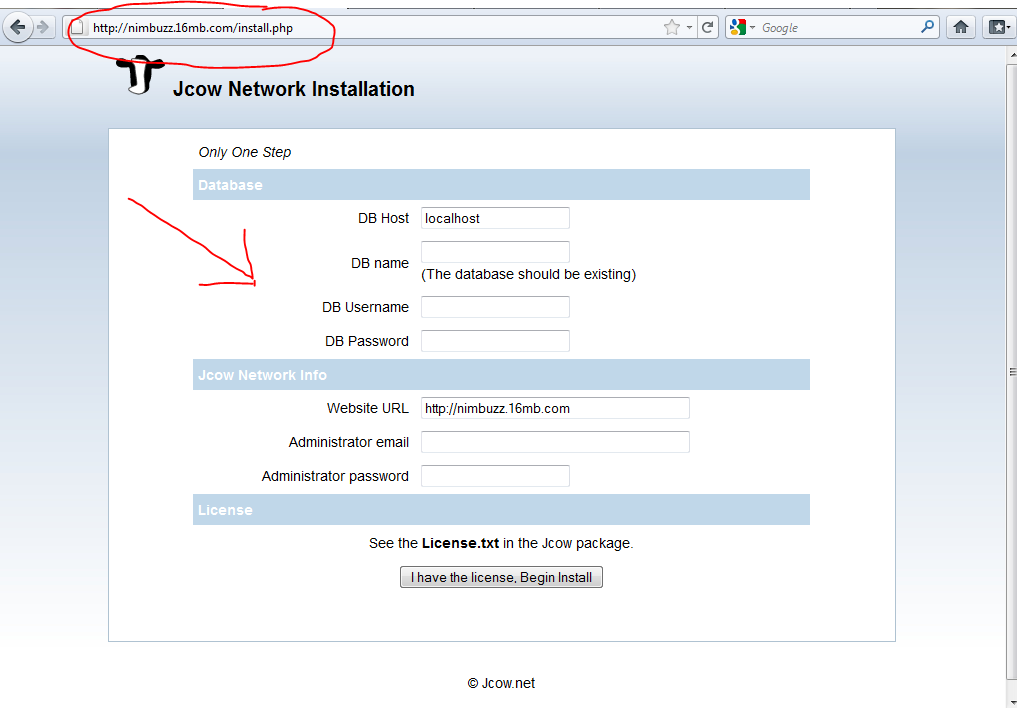Click the 'License.txt' bold text
The width and height of the screenshot is (1017, 708).
tap(460, 543)
